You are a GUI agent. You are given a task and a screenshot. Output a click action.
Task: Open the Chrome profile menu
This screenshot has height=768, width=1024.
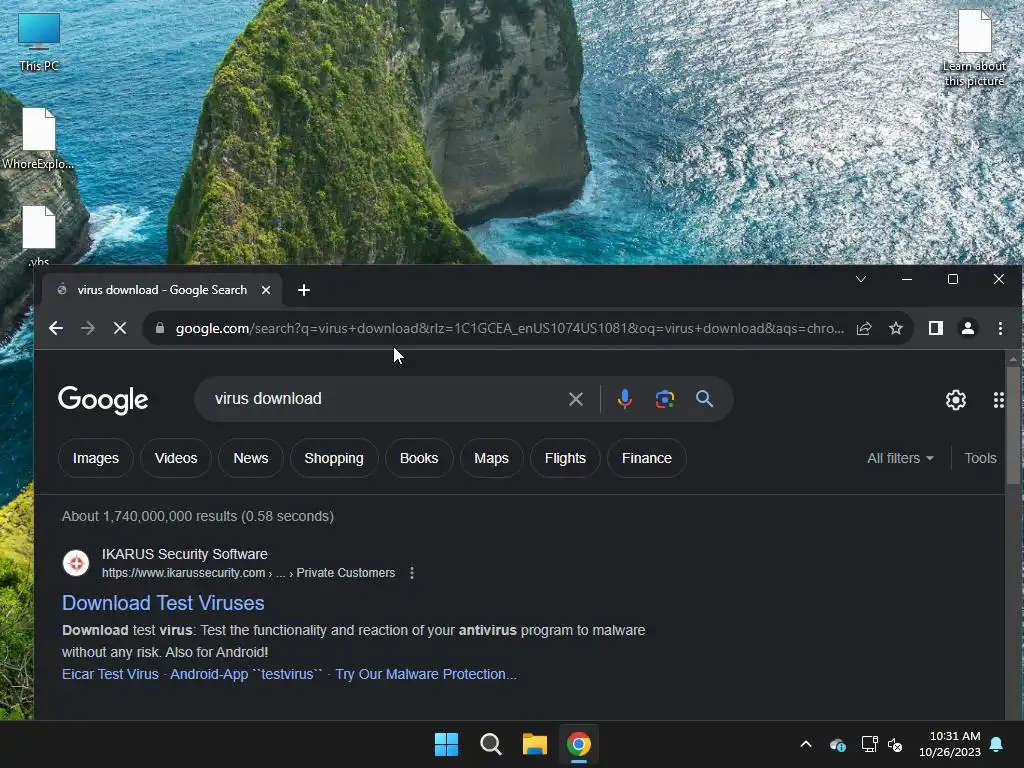pyautogui.click(x=968, y=328)
